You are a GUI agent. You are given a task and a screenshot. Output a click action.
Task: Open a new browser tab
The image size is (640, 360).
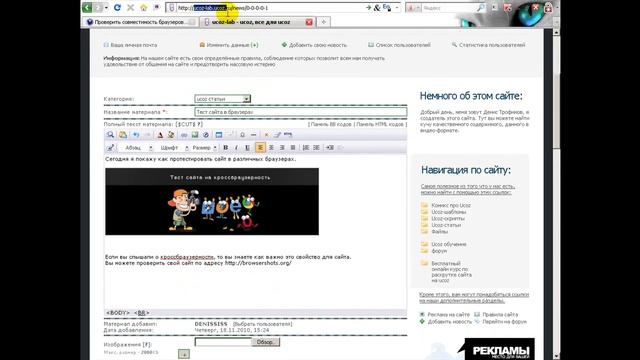[324, 22]
